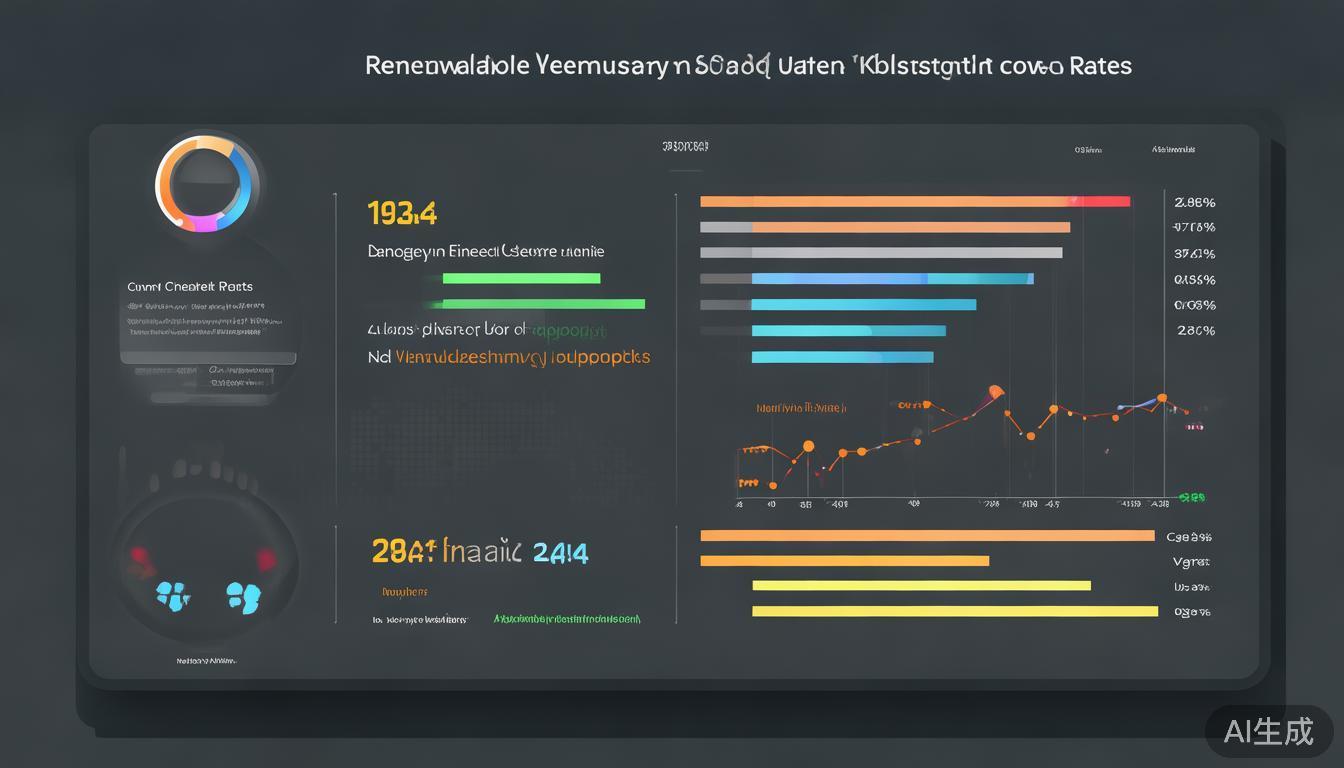1344x768 pixels.
Task: Click the green underlined text at bottom center
Action: point(567,619)
